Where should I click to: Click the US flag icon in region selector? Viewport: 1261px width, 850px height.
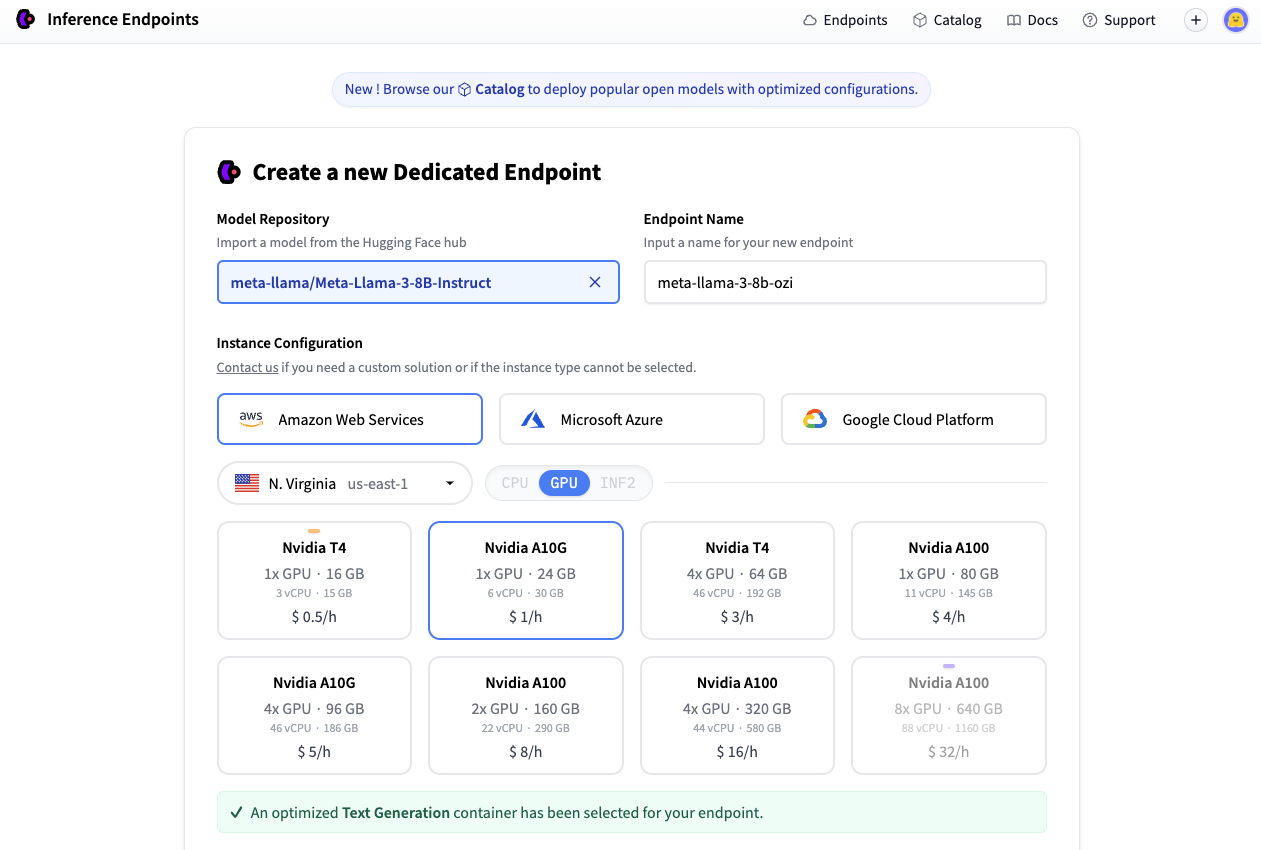[x=247, y=483]
